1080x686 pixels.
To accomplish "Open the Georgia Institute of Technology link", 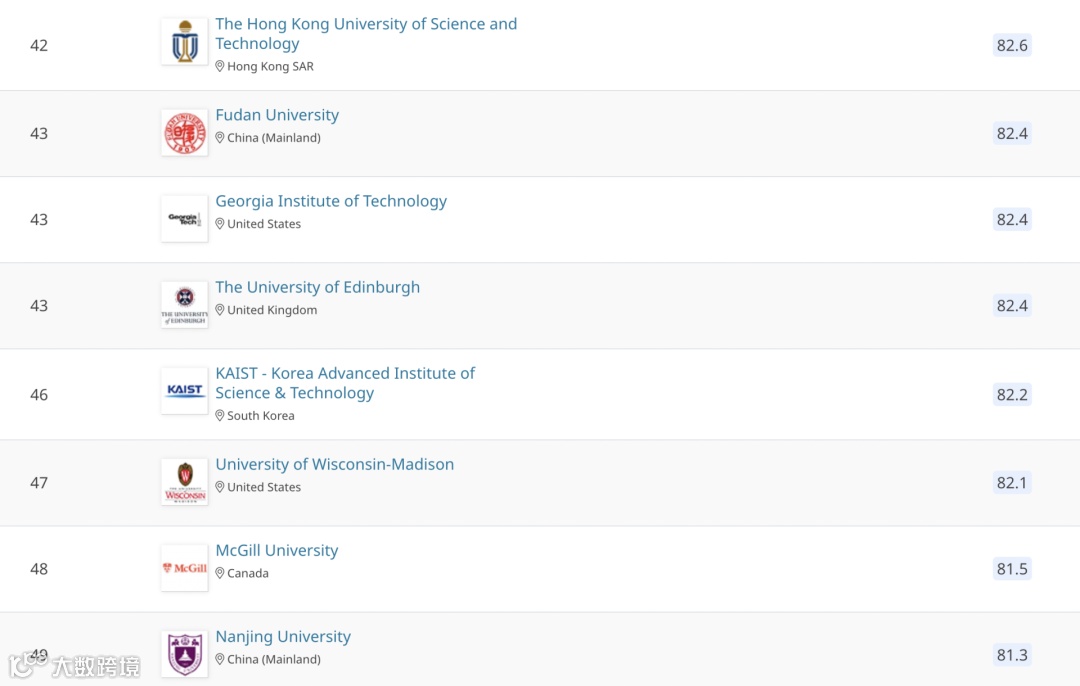I will [331, 201].
